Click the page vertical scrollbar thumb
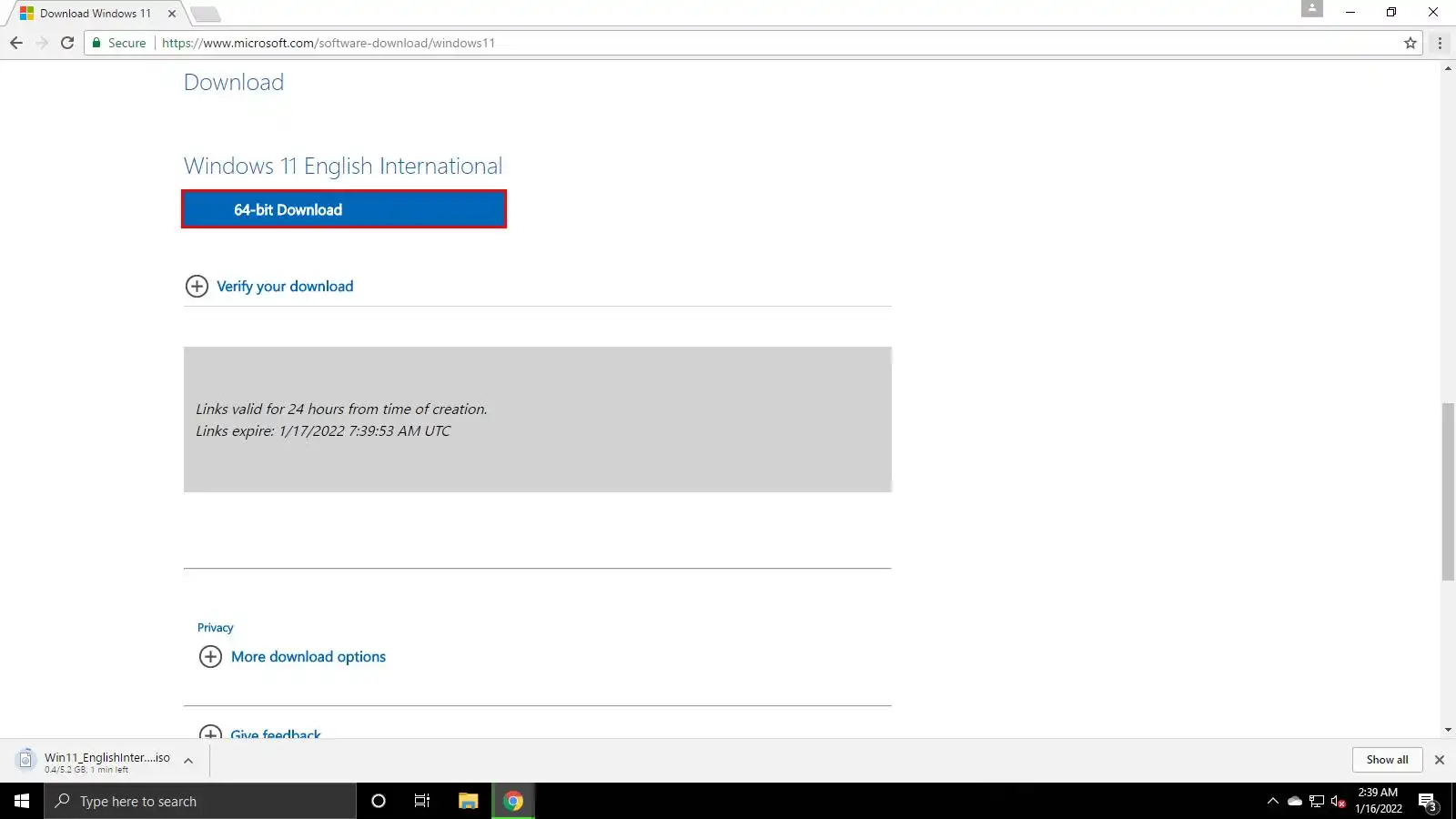Image resolution: width=1456 pixels, height=819 pixels. pyautogui.click(x=1448, y=491)
